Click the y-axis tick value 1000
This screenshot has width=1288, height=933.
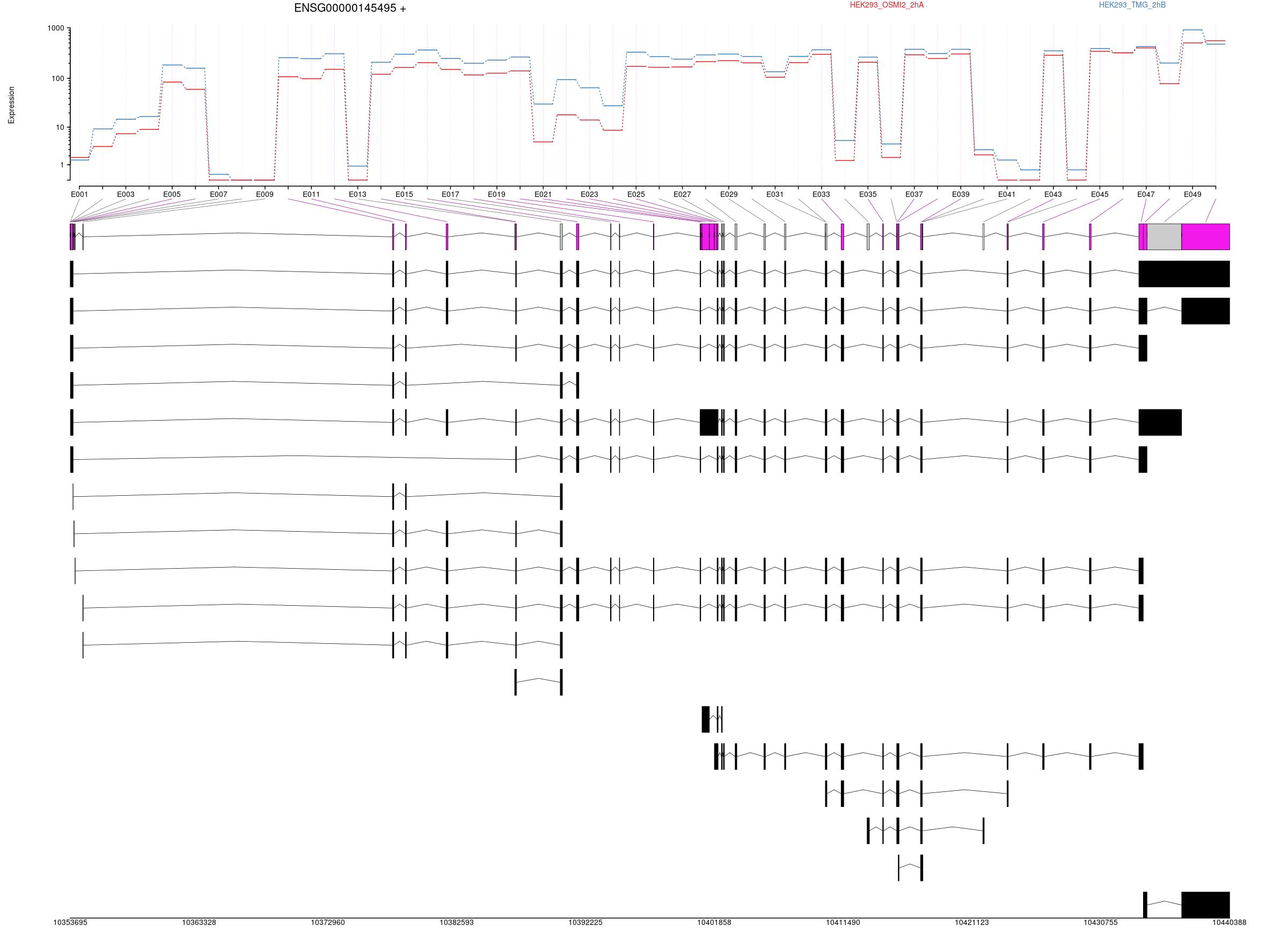click(56, 28)
